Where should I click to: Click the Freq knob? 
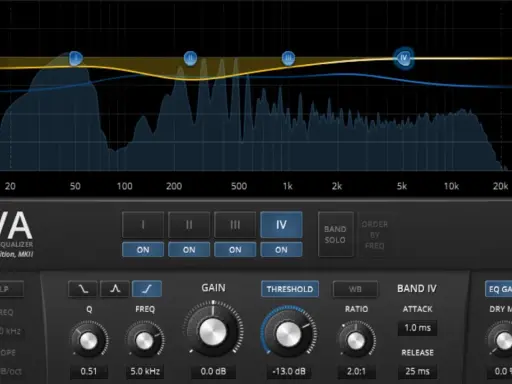[x=145, y=341]
